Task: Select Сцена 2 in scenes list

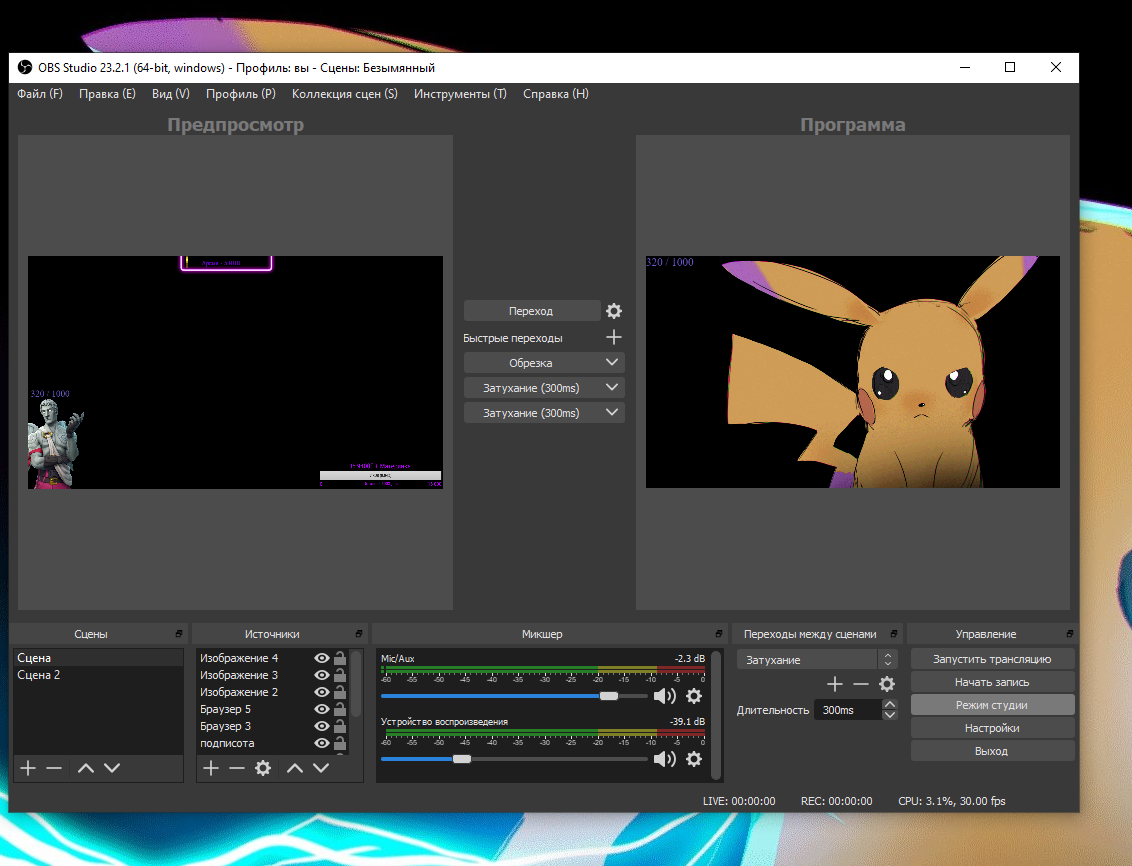Action: 98,675
